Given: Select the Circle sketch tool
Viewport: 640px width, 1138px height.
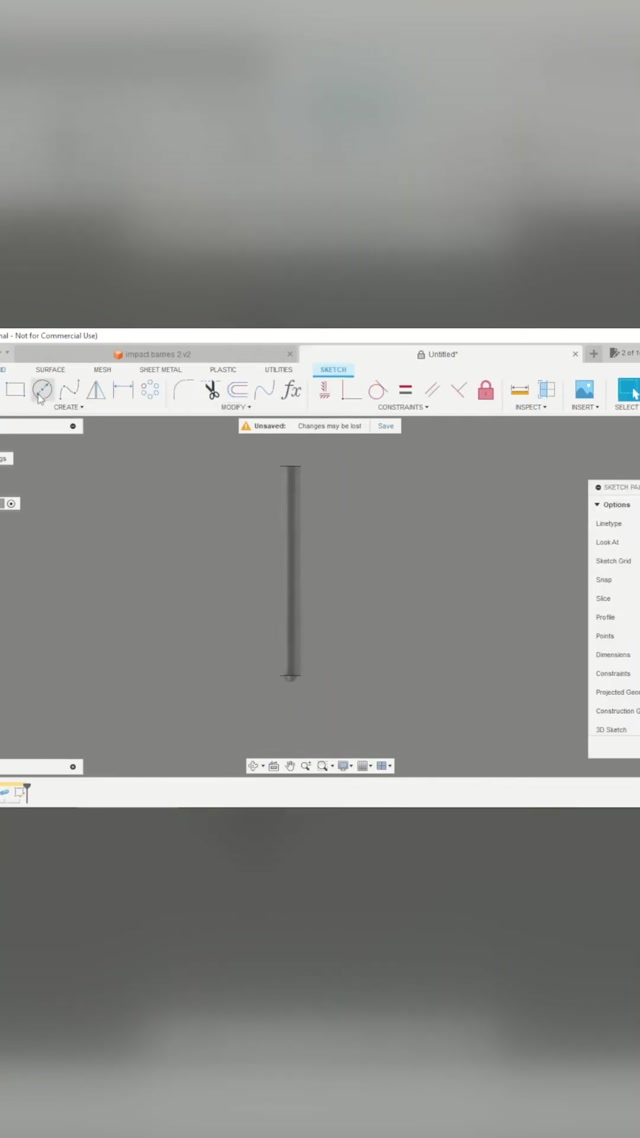Looking at the screenshot, I should pos(42,390).
